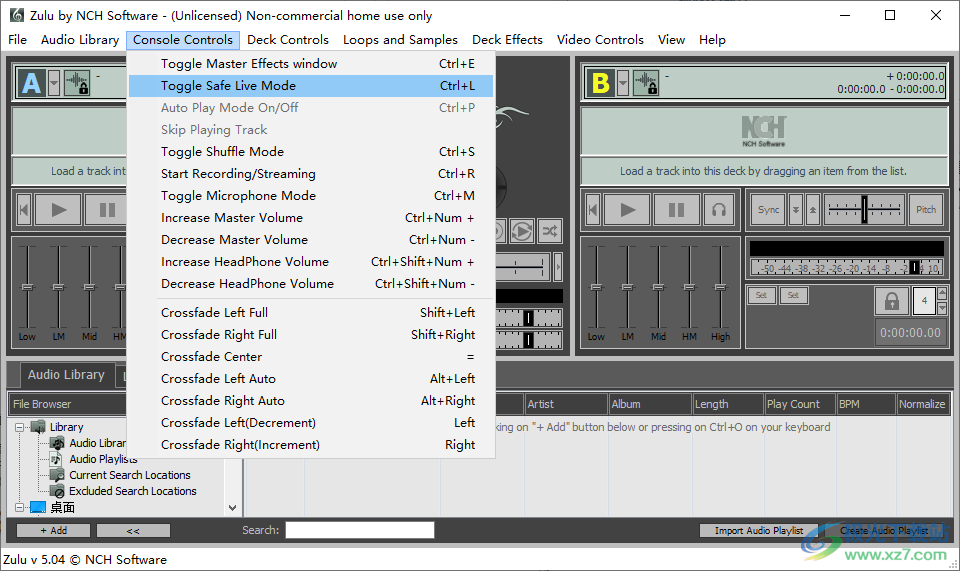
Task: Open the dropdown arrow next to Deck B
Action: (x=623, y=83)
